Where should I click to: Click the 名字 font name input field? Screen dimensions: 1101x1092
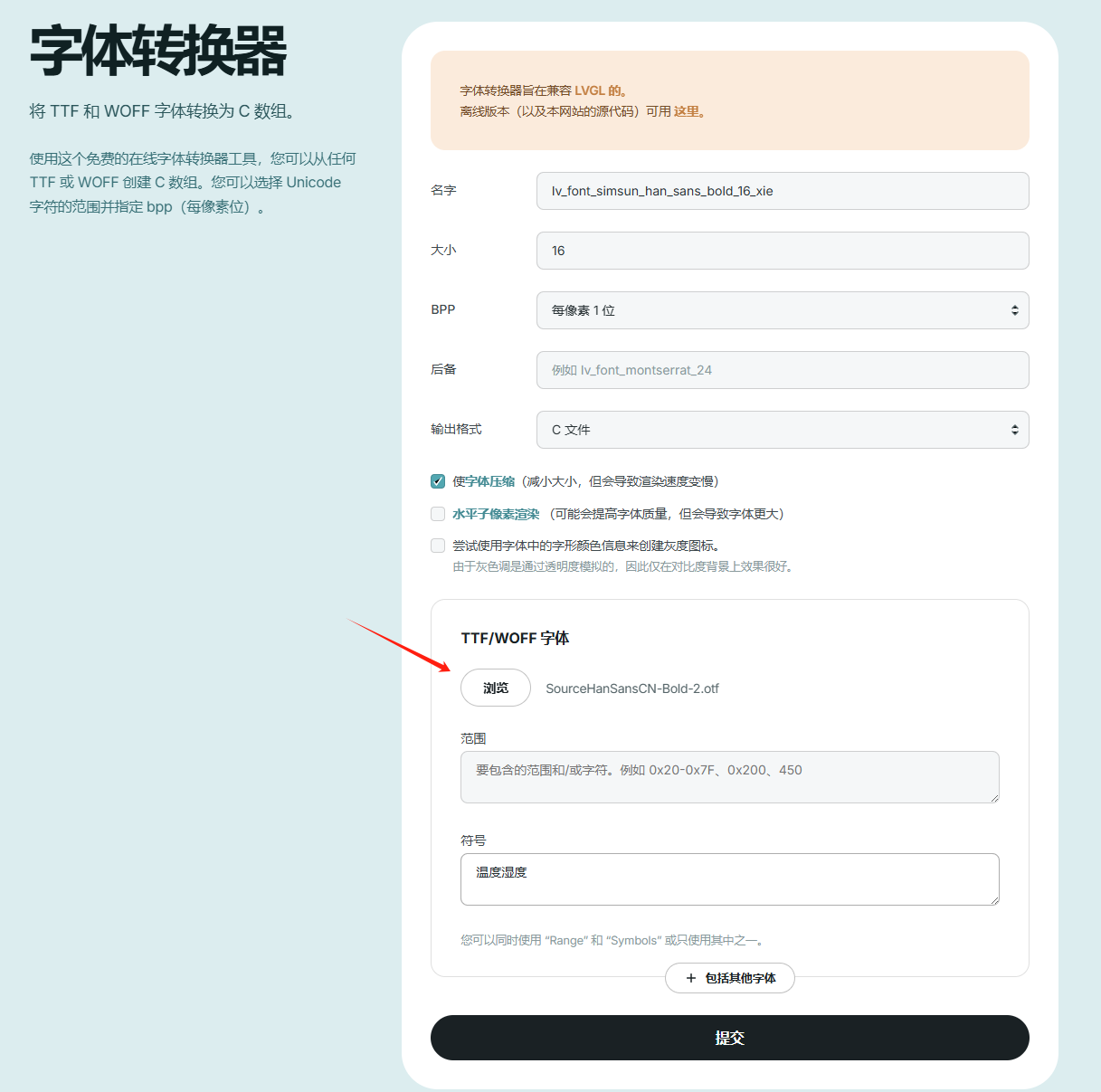pyautogui.click(x=783, y=191)
